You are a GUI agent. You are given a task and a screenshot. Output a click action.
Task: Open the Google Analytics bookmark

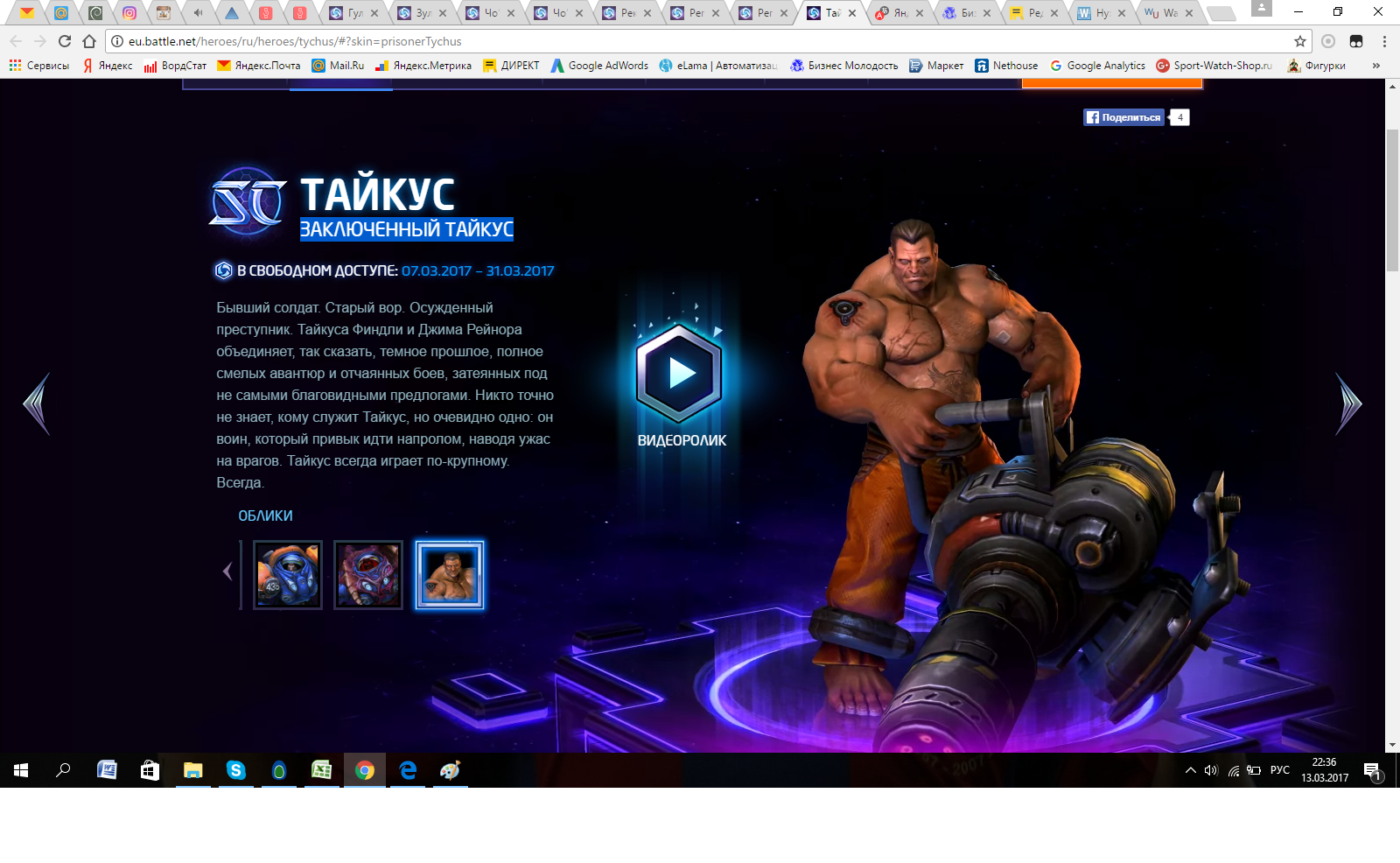tap(1097, 66)
